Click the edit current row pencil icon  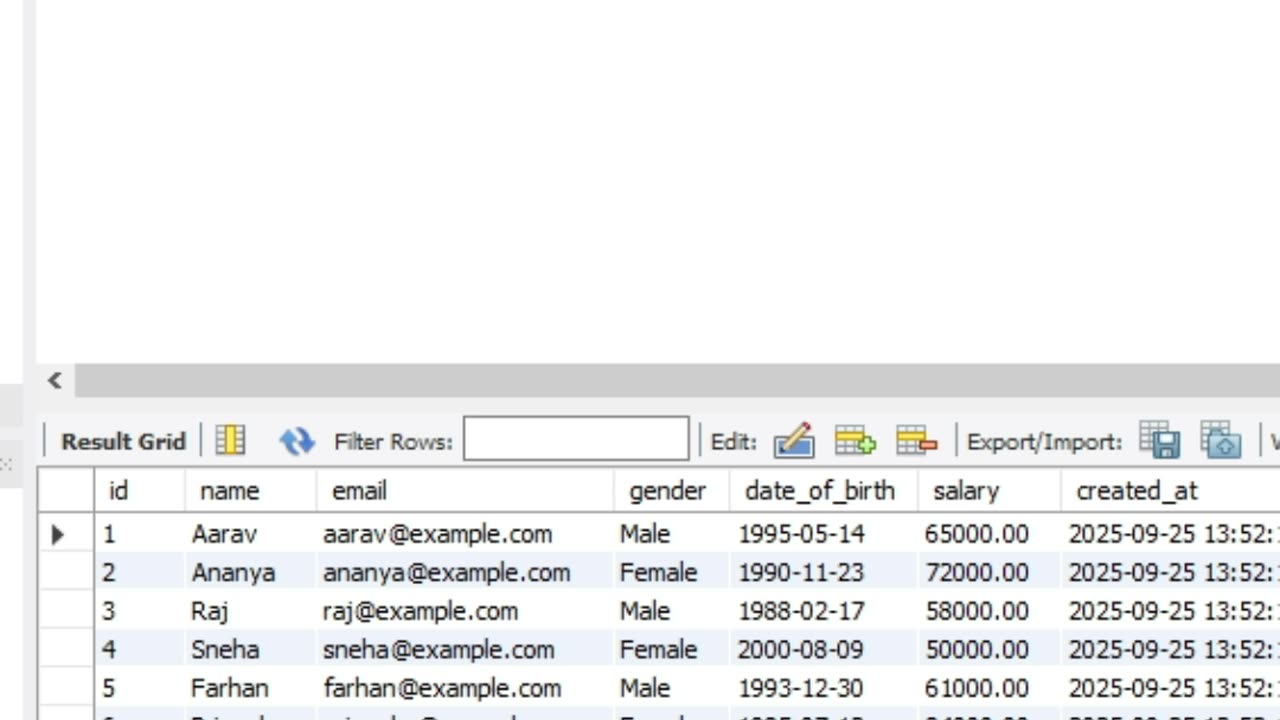[794, 441]
